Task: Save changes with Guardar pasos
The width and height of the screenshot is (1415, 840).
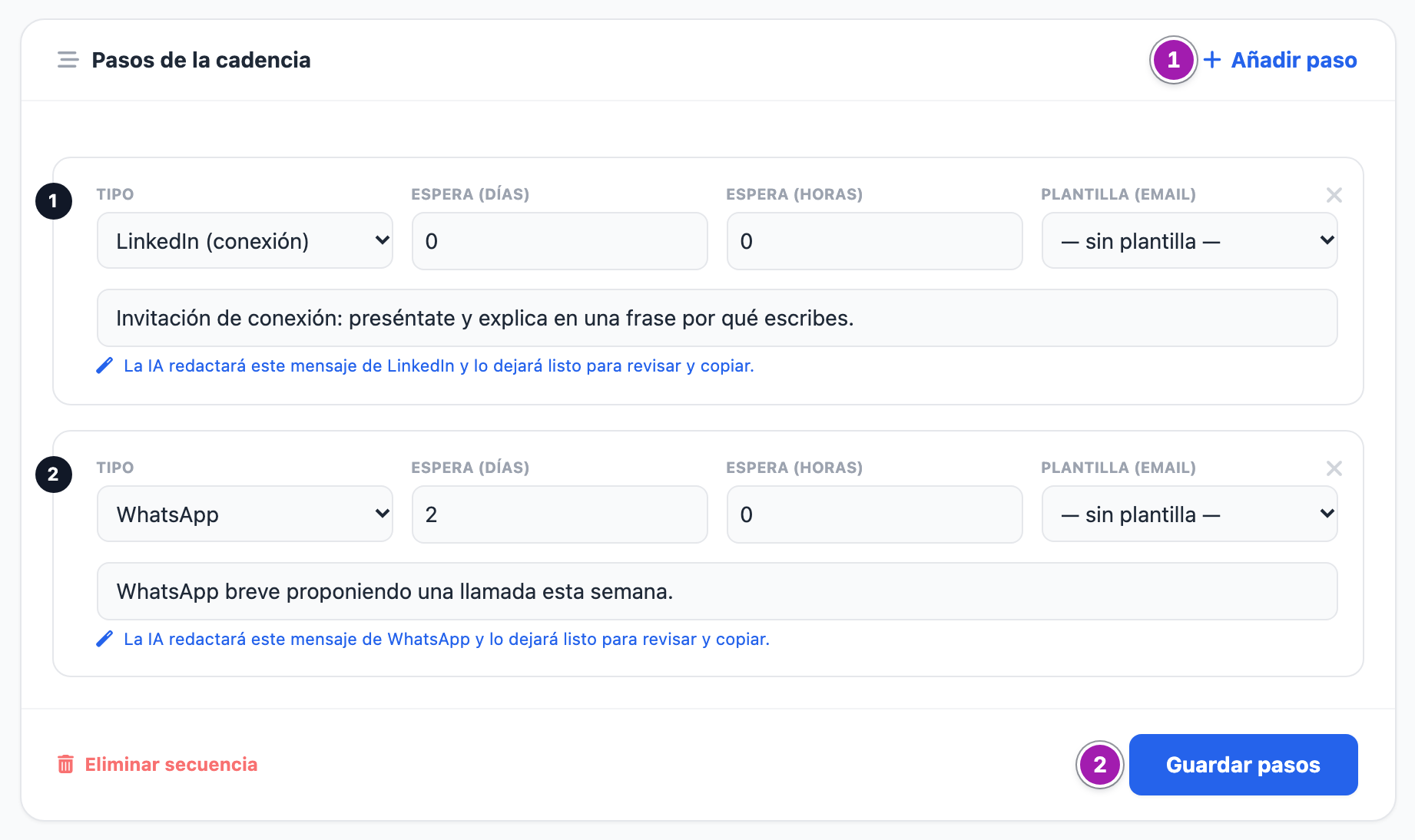Action: [x=1243, y=765]
